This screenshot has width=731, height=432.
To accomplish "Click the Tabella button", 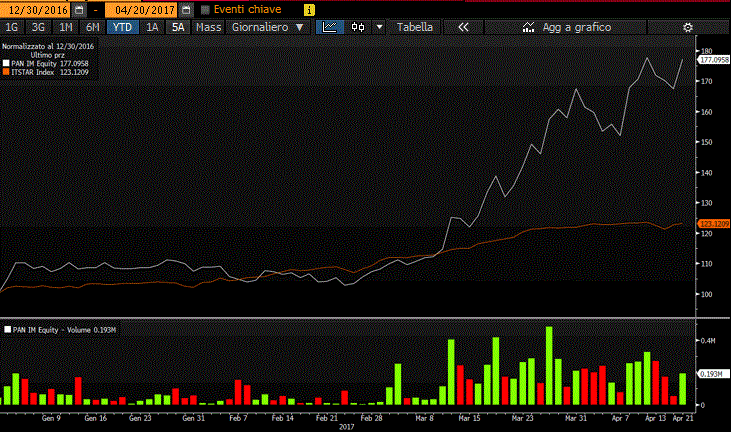I will (415, 27).
